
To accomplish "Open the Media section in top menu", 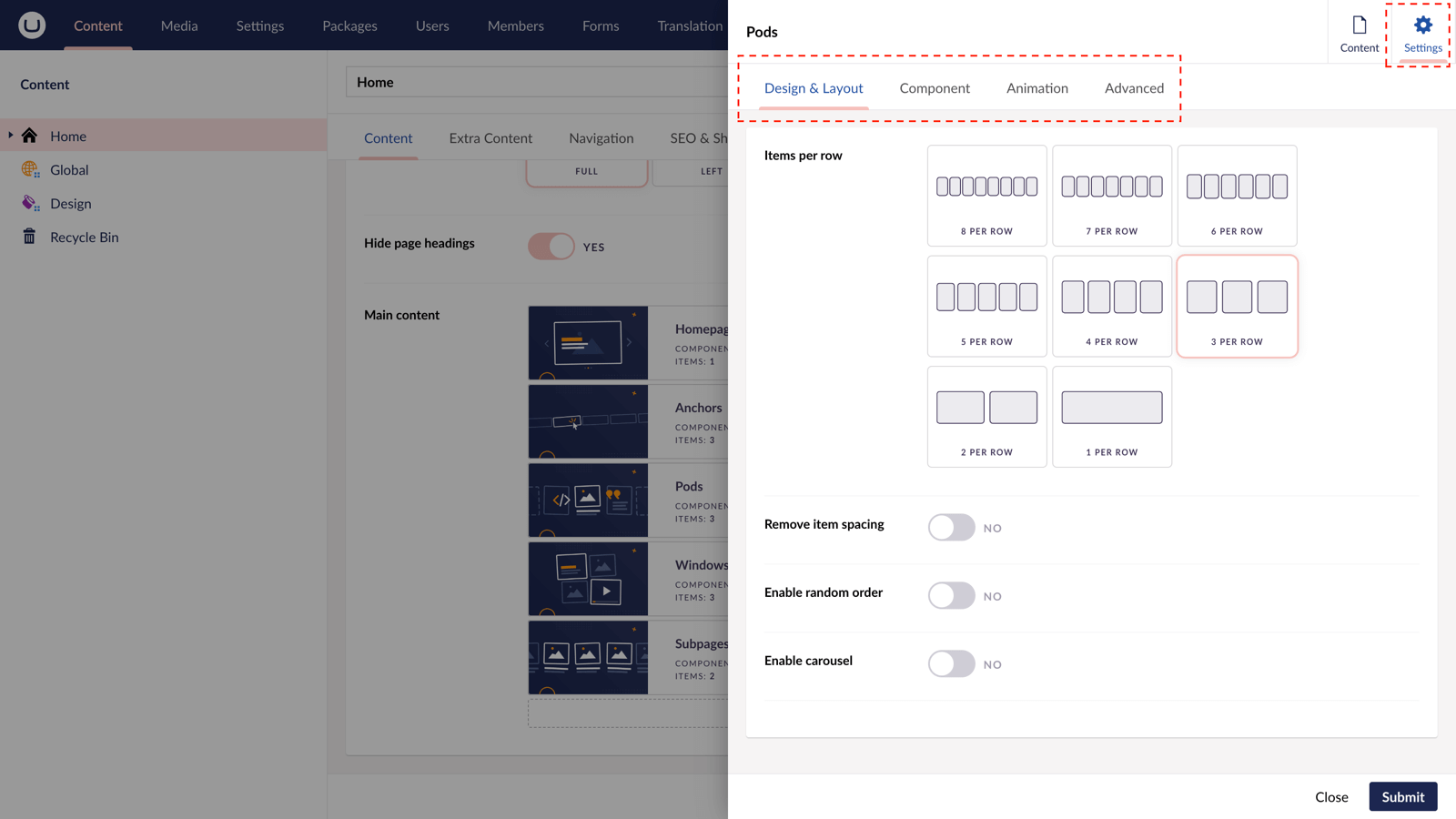I will coord(179,25).
